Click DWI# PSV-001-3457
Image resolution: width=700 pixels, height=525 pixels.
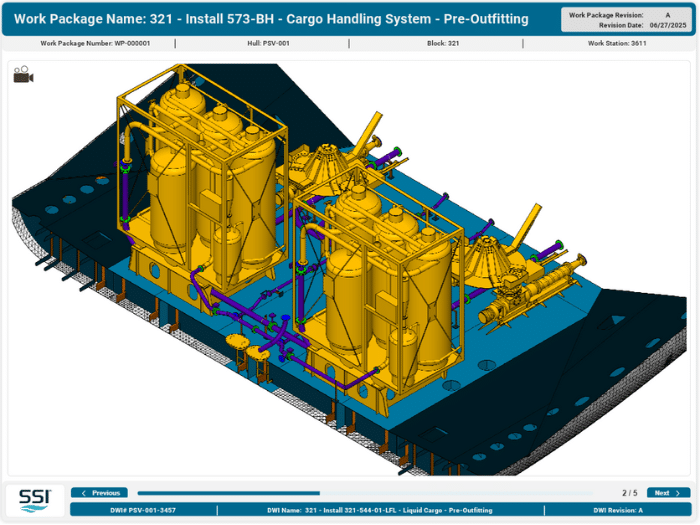pos(143,510)
